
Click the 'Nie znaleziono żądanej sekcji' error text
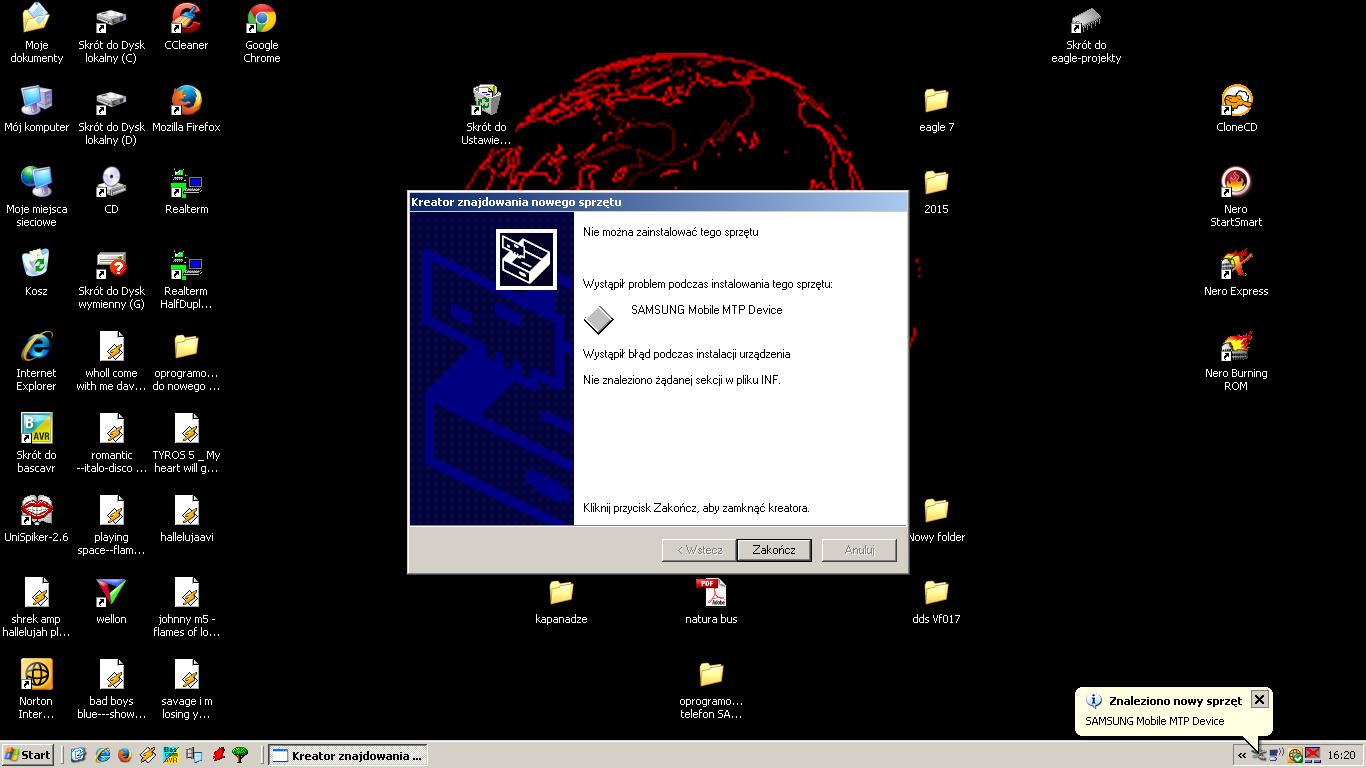(x=681, y=380)
